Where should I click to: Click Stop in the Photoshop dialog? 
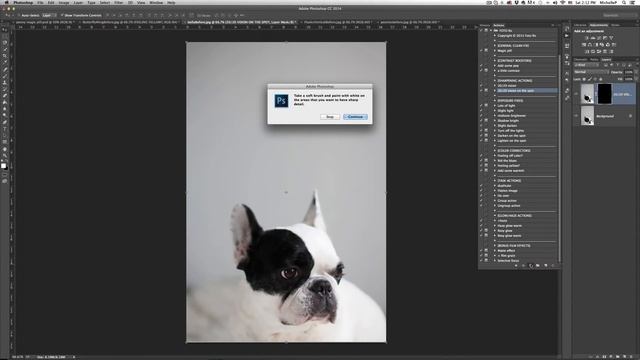[x=330, y=117]
